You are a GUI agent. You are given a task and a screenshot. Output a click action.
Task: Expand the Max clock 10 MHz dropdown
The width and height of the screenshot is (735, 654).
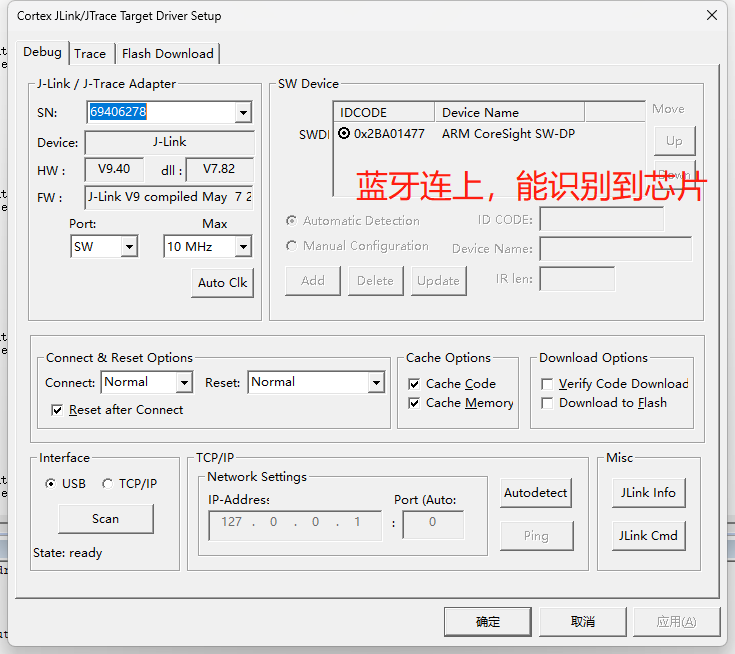coord(243,246)
